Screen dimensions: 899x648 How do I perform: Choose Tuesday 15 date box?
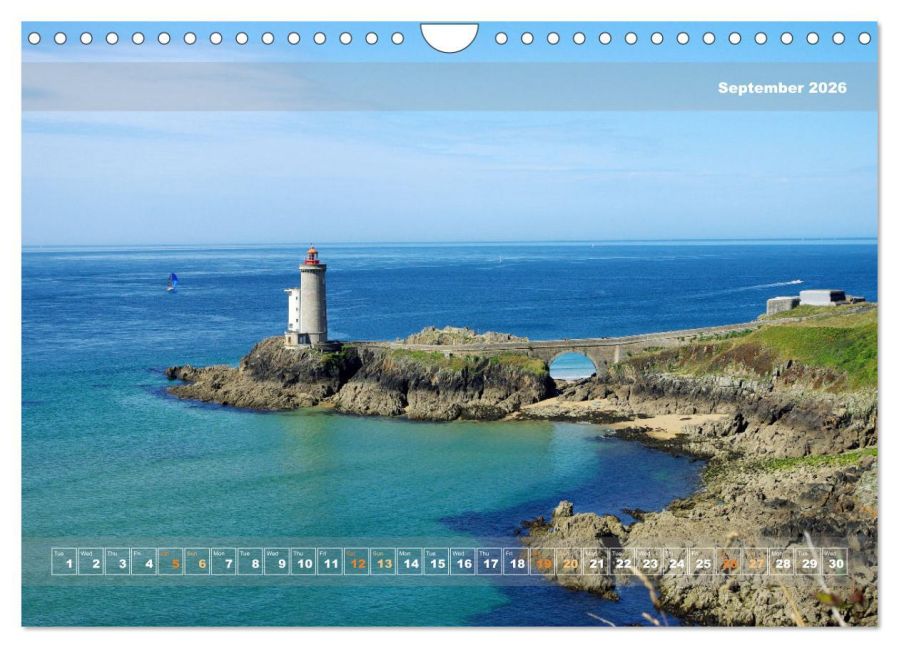(x=436, y=562)
